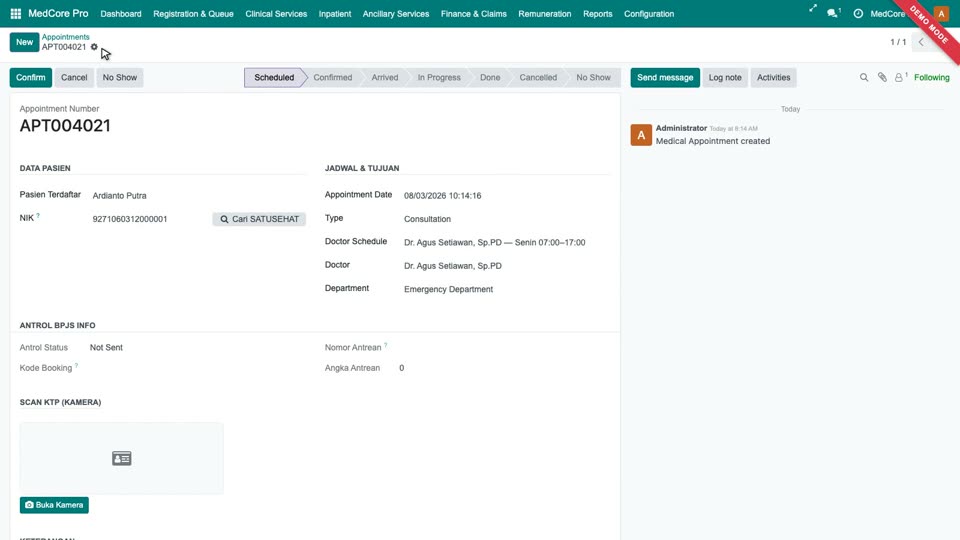
Task: Open the Ancillary Services menu
Action: click(396, 13)
